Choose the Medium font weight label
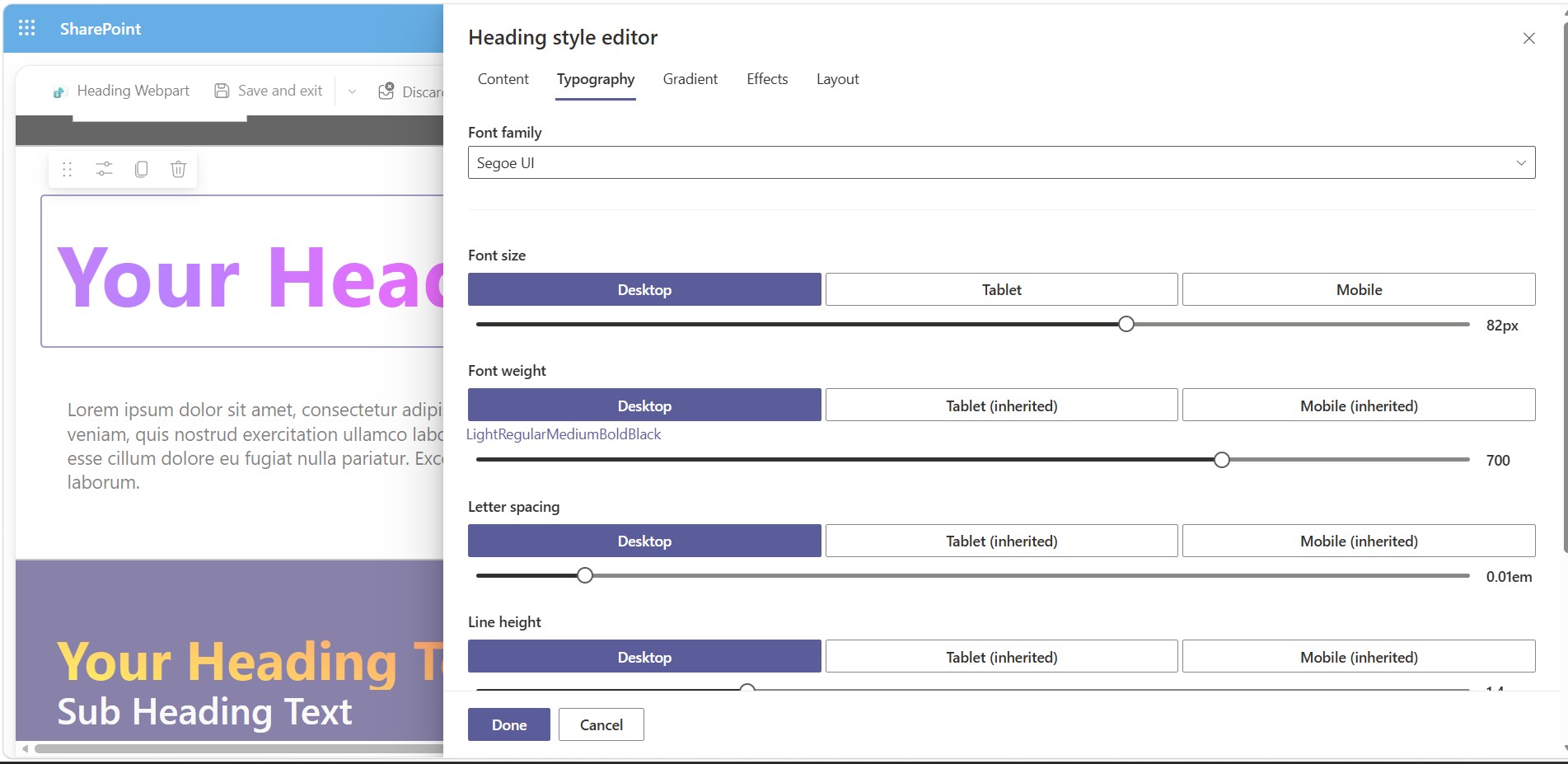 [x=573, y=434]
